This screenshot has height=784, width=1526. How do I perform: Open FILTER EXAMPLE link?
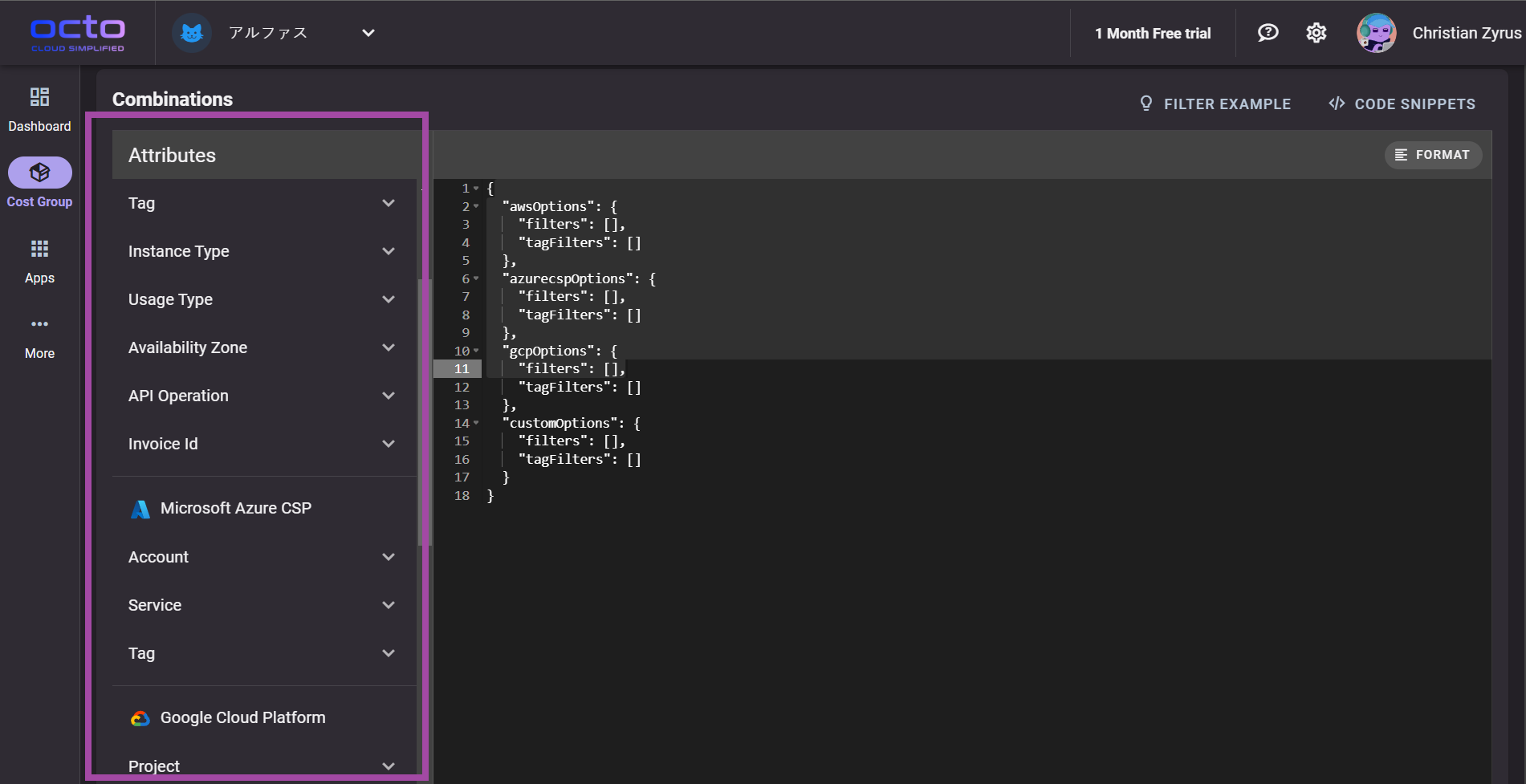coord(1215,104)
